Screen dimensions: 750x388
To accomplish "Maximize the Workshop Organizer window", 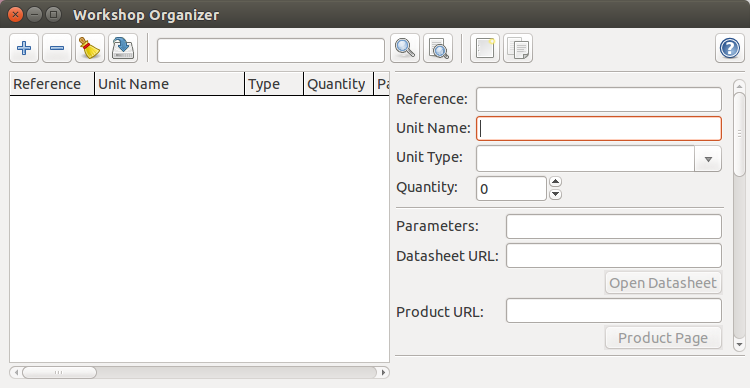I will [54, 14].
